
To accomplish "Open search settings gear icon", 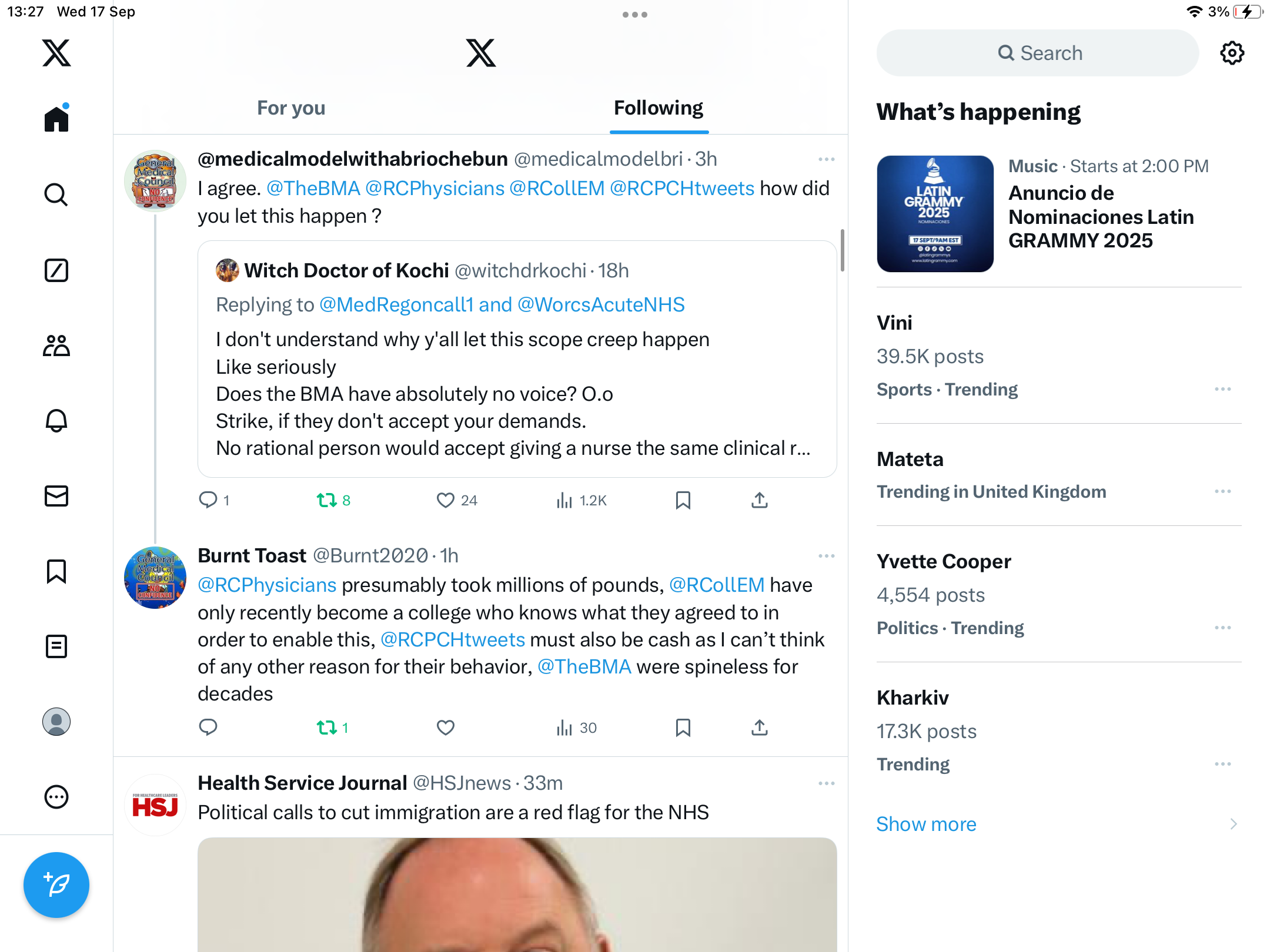I will coord(1232,53).
